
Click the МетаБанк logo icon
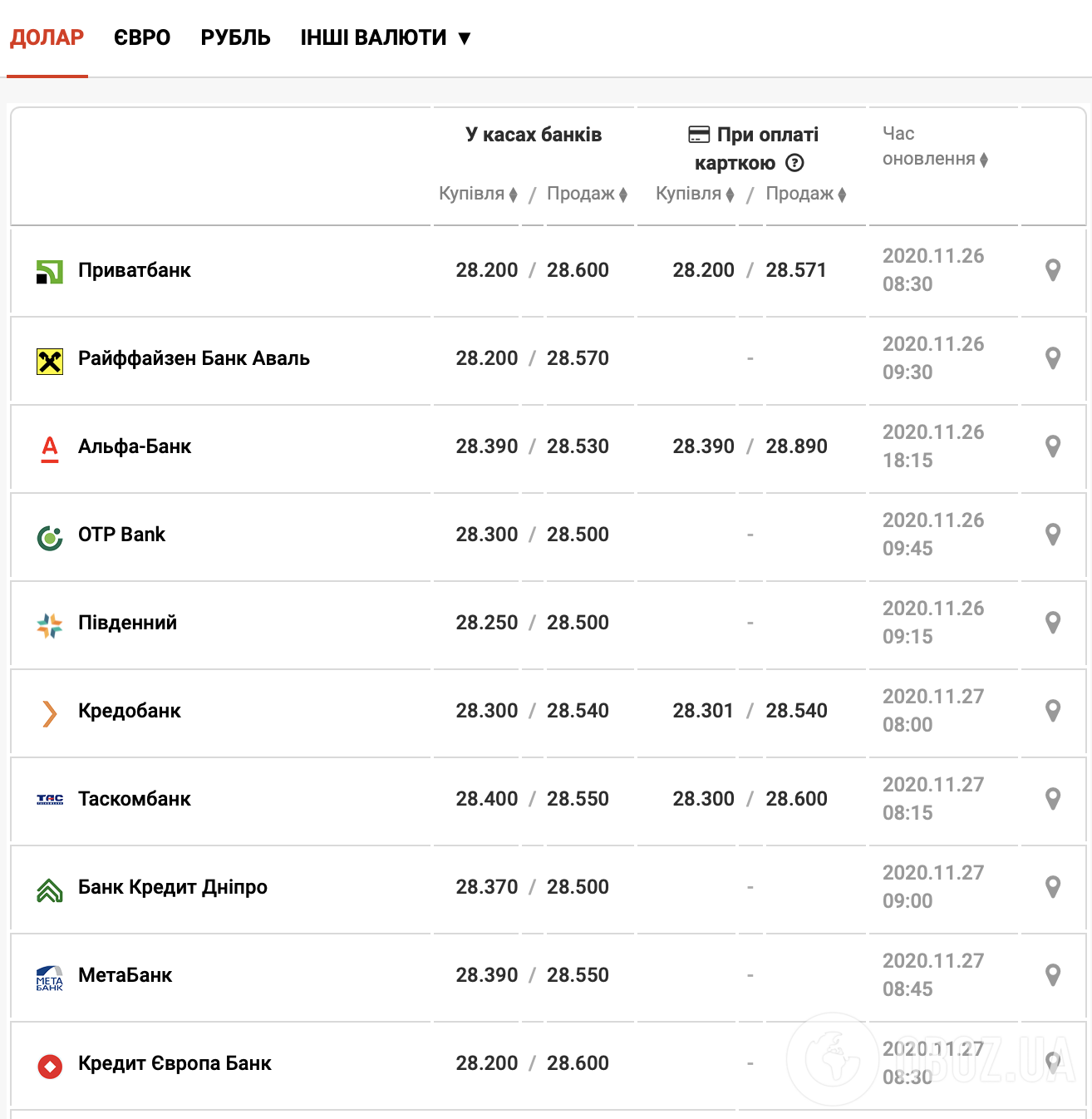50,978
